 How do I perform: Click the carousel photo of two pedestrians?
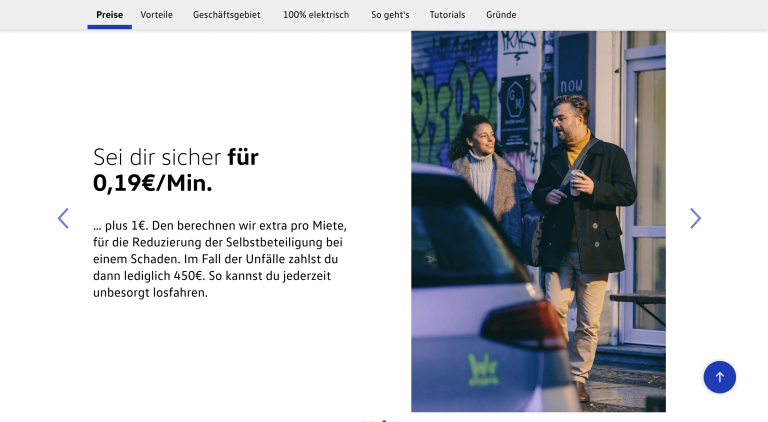coord(538,221)
